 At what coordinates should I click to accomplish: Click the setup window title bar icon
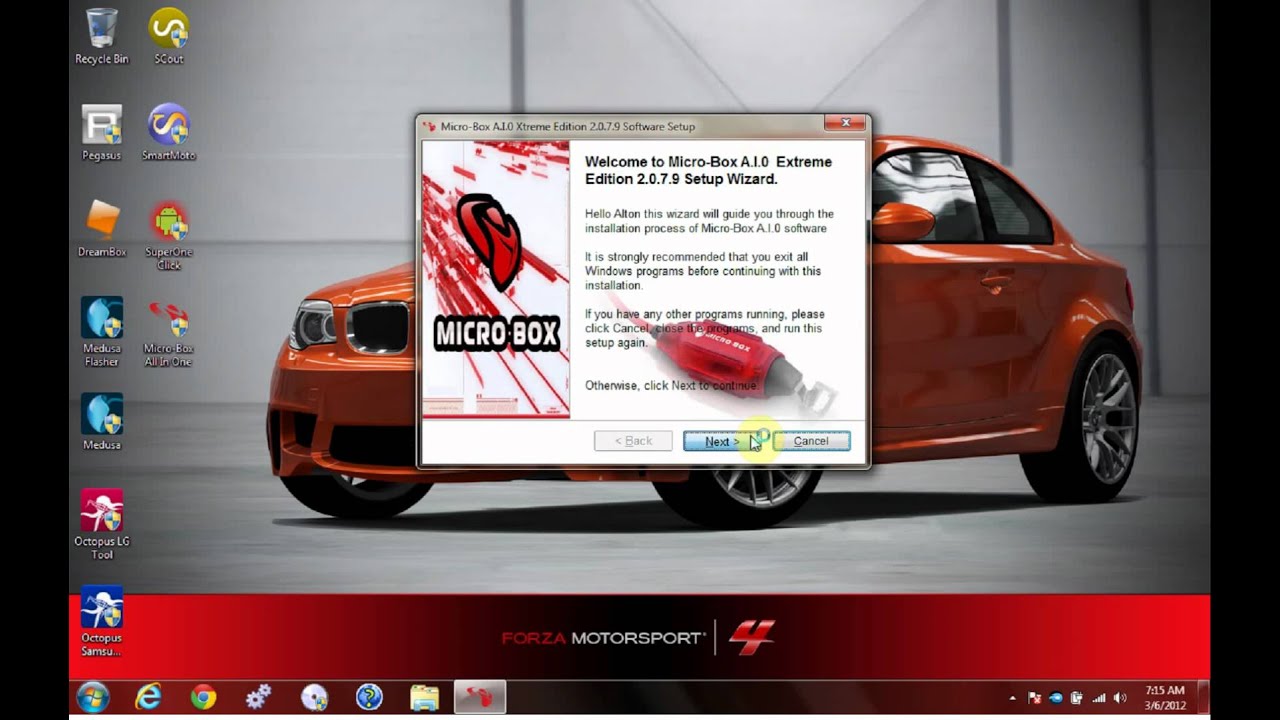[430, 126]
